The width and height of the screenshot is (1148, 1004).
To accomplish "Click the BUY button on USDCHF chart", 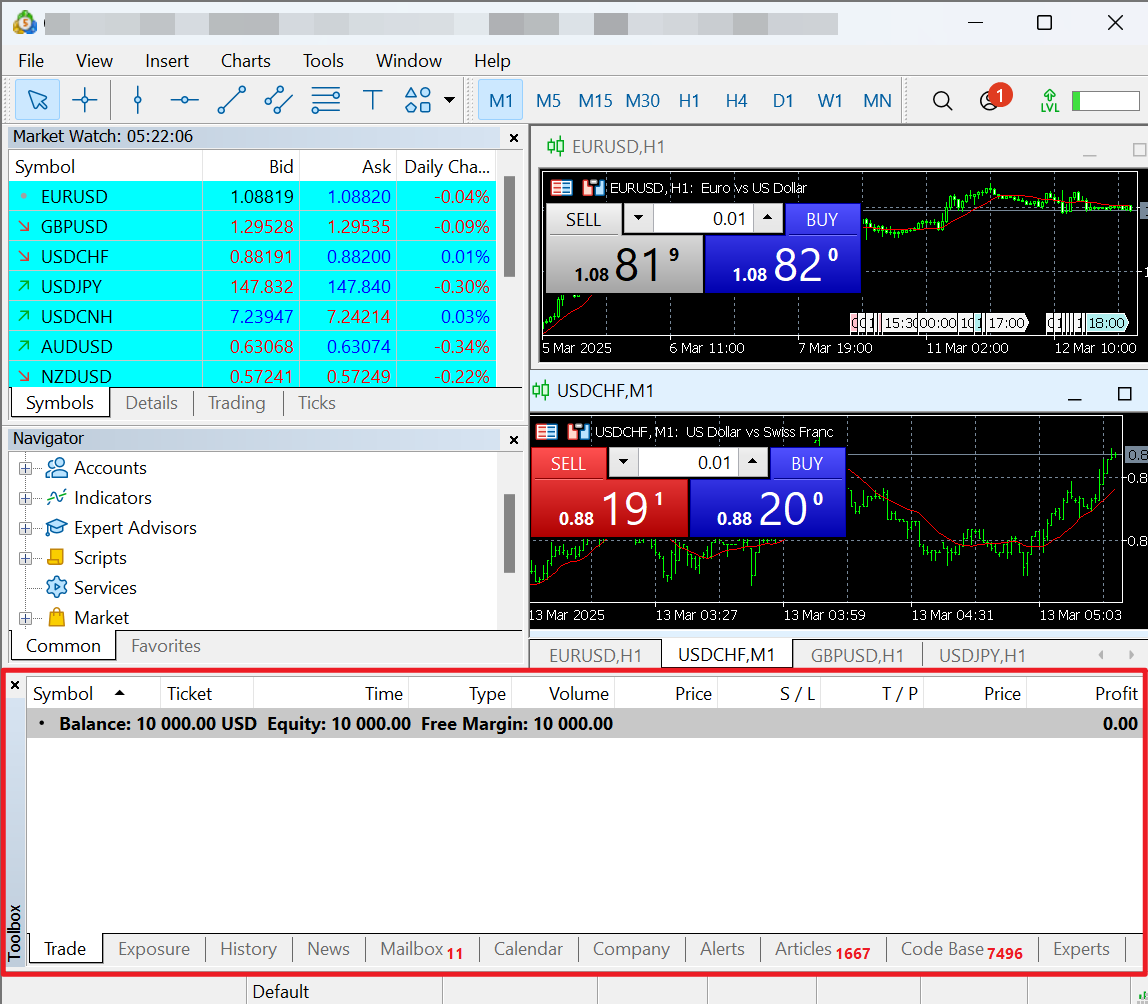I will click(806, 463).
